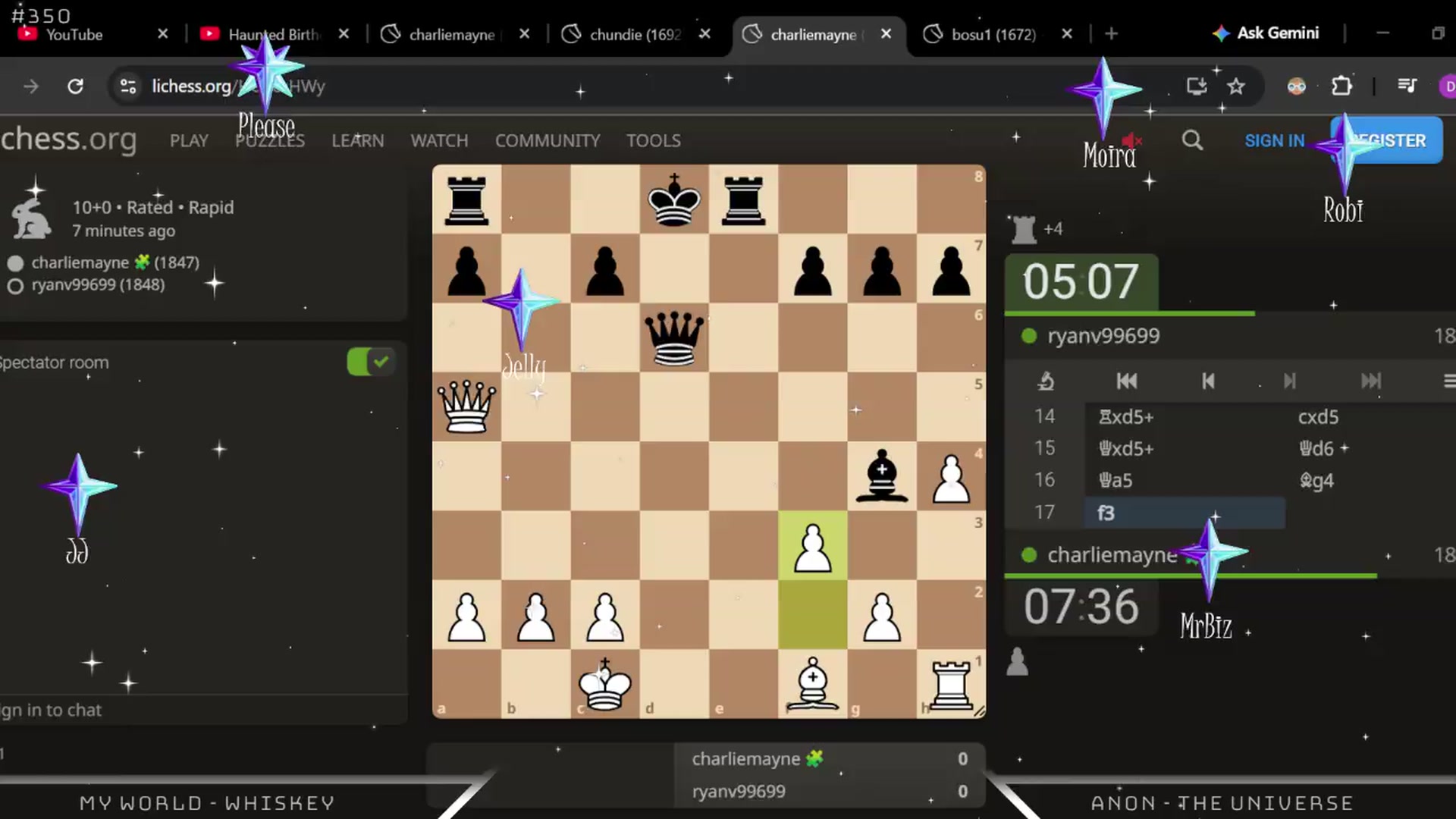The image size is (1456, 819).
Task: Click the black rook on a8
Action: (466, 199)
